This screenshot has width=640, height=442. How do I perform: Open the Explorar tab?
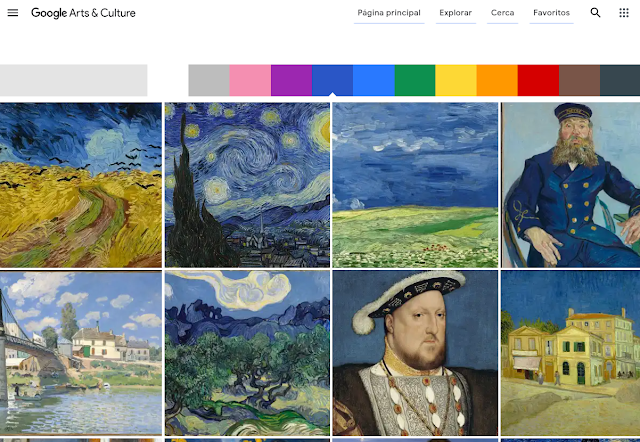[456, 13]
